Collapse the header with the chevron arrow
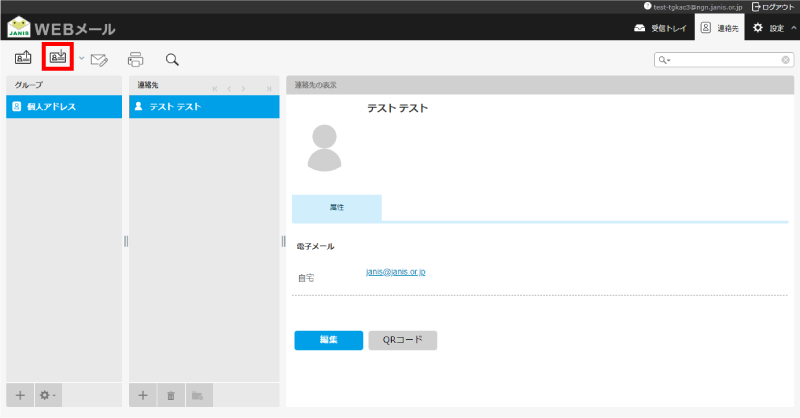 pos(793,28)
